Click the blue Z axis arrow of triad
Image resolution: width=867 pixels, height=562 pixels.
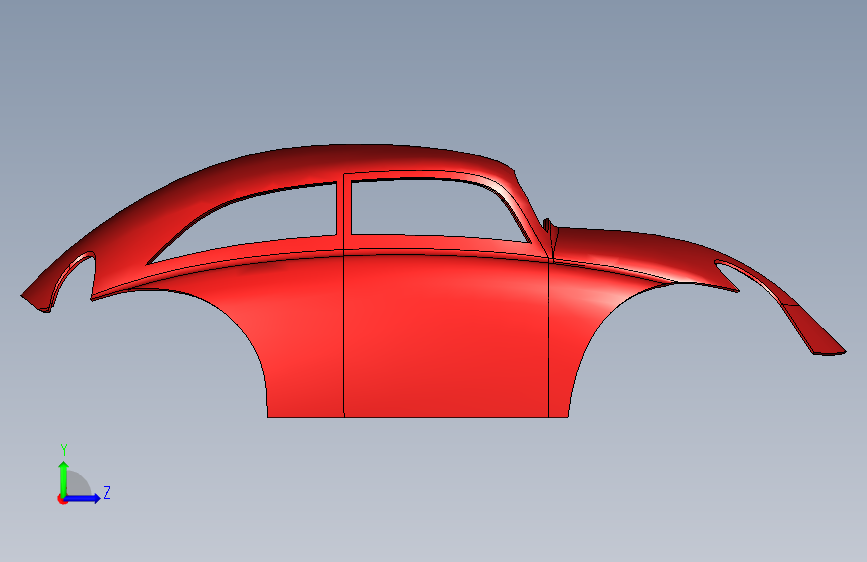[x=83, y=498]
